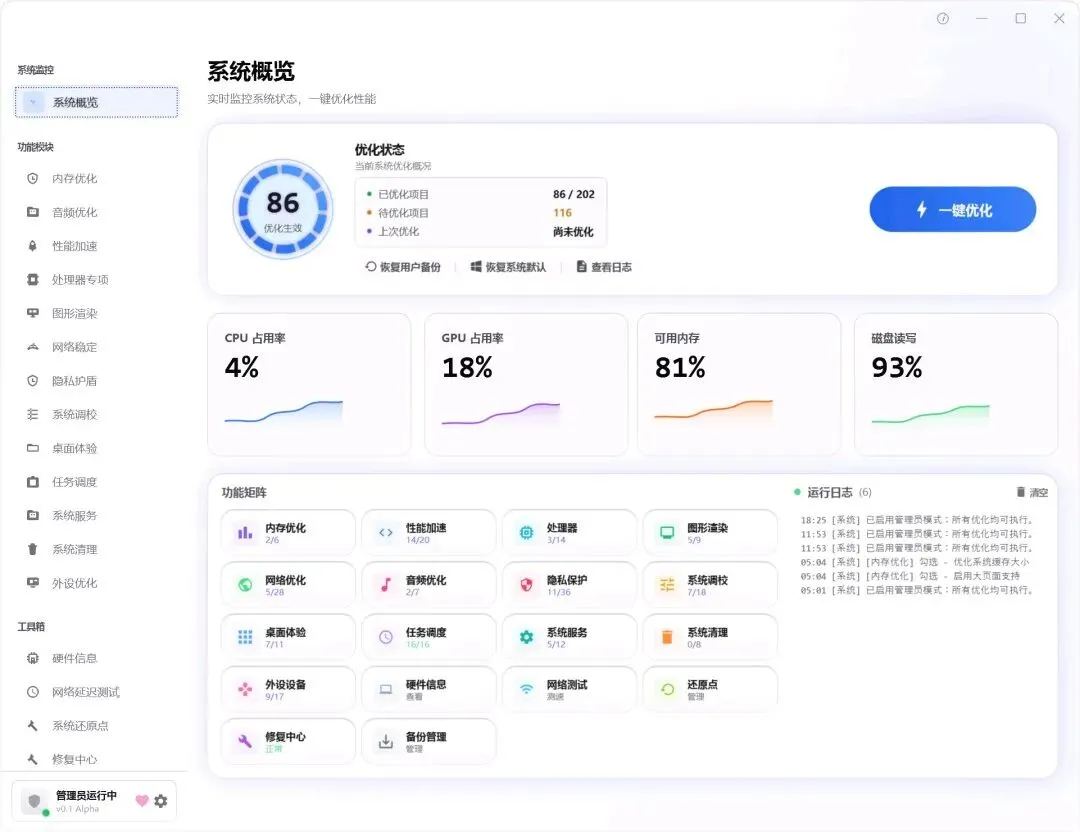Click the 一键优化 button
This screenshot has width=1080, height=832.
click(x=953, y=209)
